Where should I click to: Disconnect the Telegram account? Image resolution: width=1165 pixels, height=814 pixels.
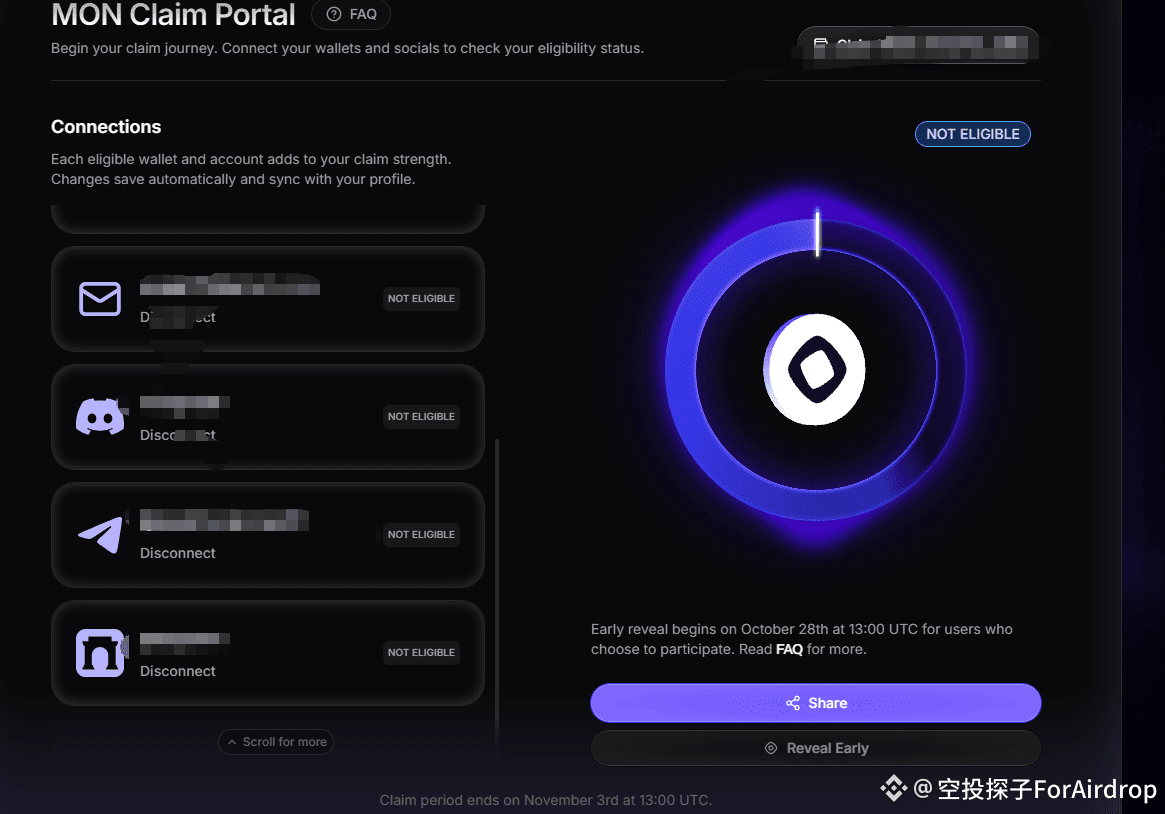(x=177, y=552)
